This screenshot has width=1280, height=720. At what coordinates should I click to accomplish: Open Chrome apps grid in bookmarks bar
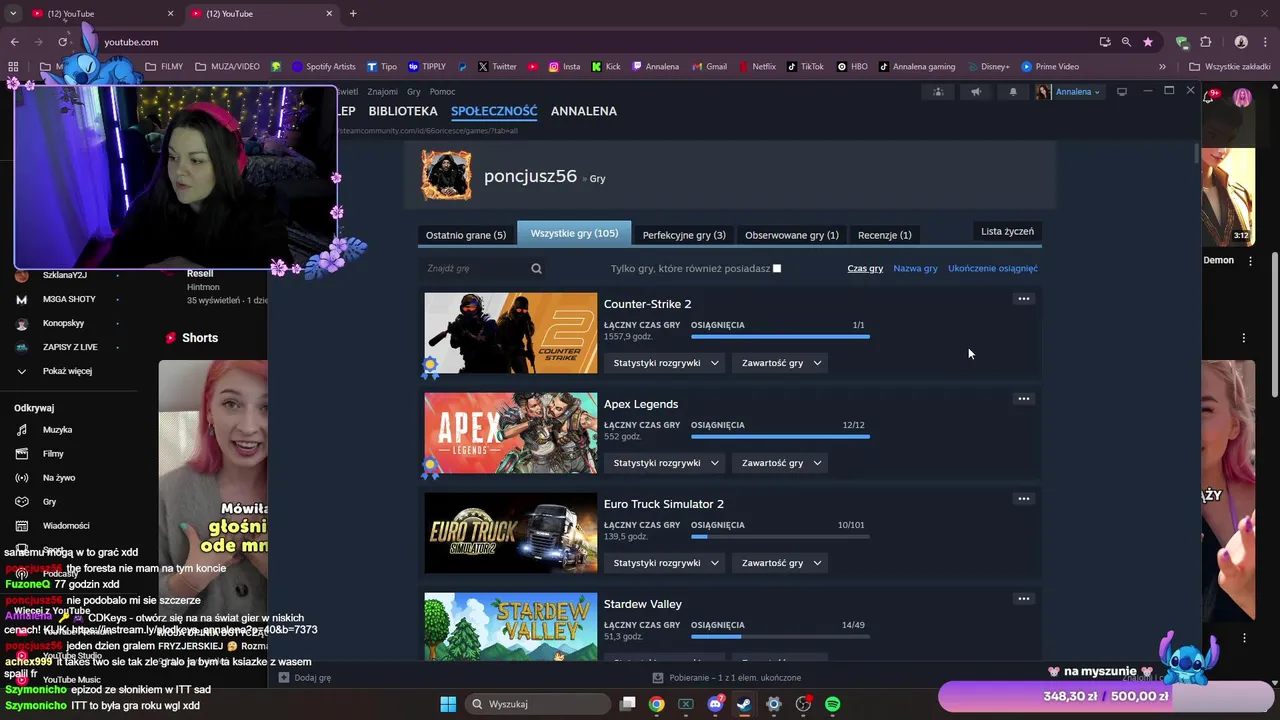click(x=13, y=67)
